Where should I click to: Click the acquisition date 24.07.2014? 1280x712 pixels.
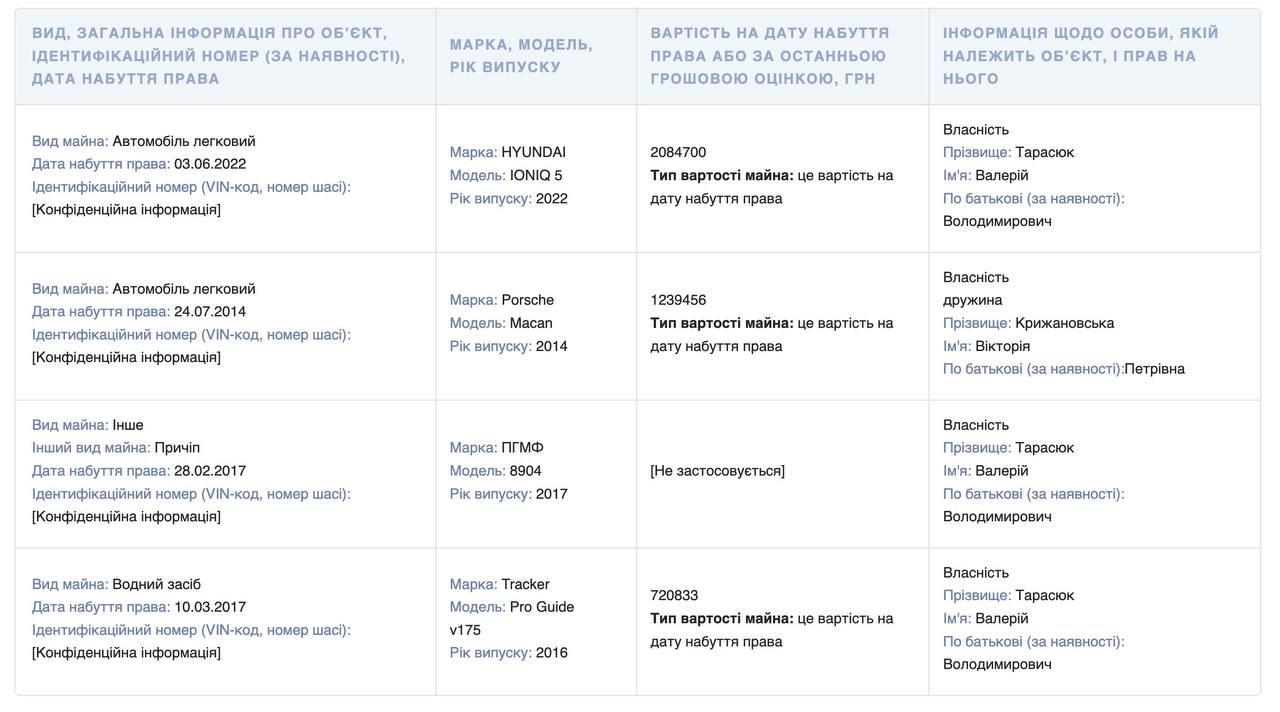point(210,312)
